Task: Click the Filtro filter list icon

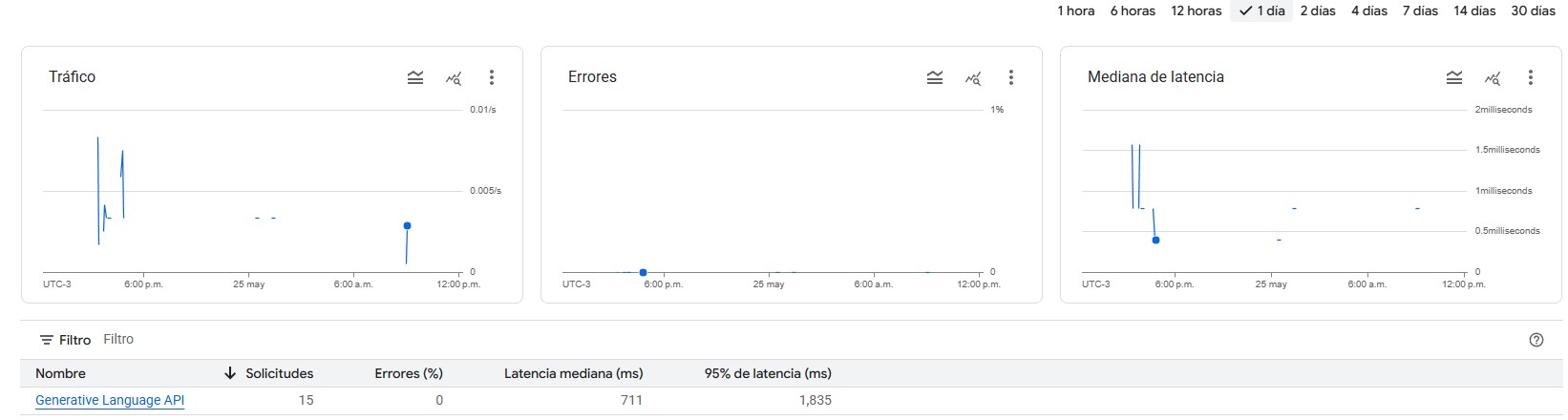Action: point(46,340)
